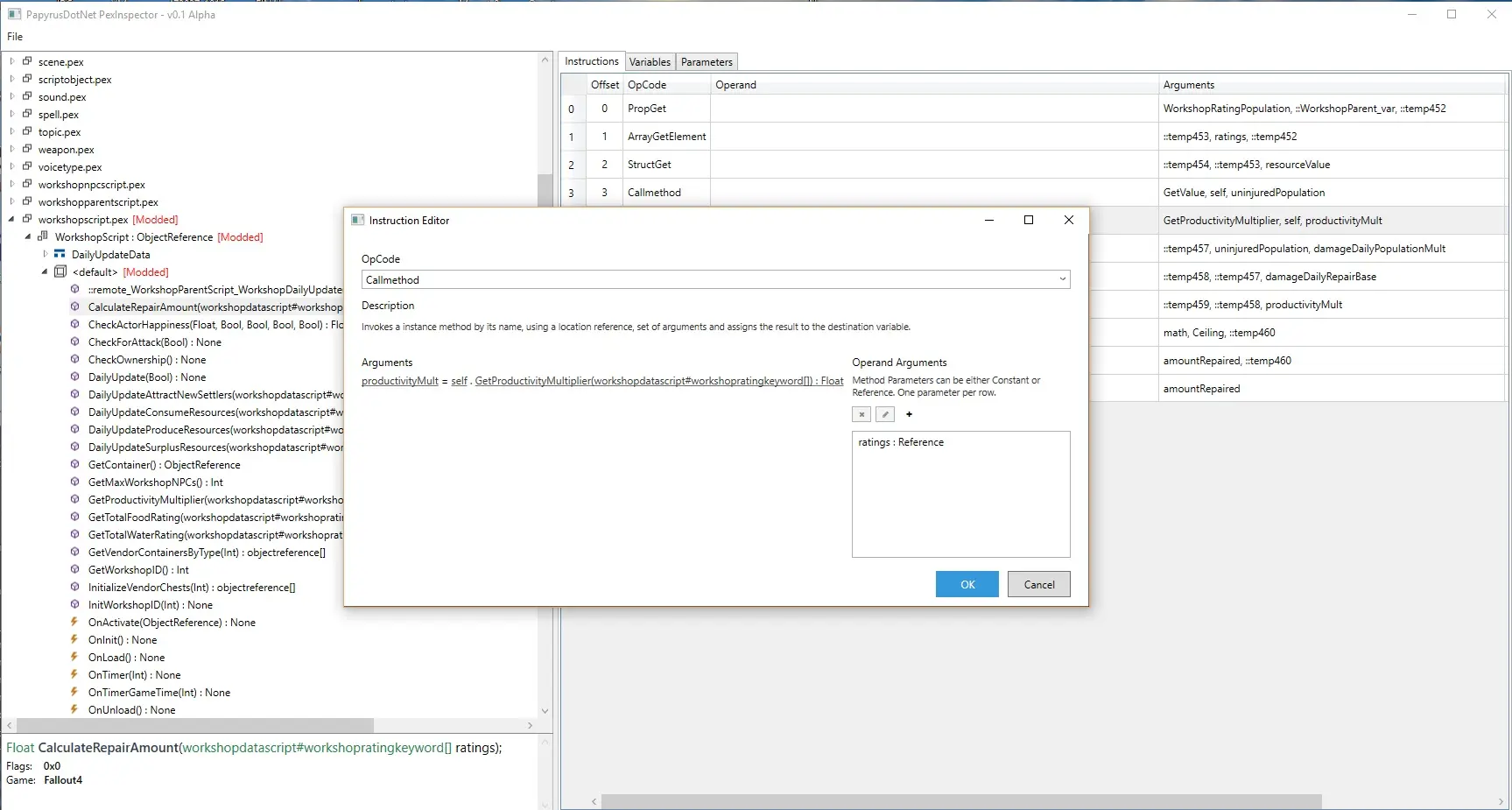
Task: Click the method icon beside CheckOwnership()
Action: coord(74,359)
